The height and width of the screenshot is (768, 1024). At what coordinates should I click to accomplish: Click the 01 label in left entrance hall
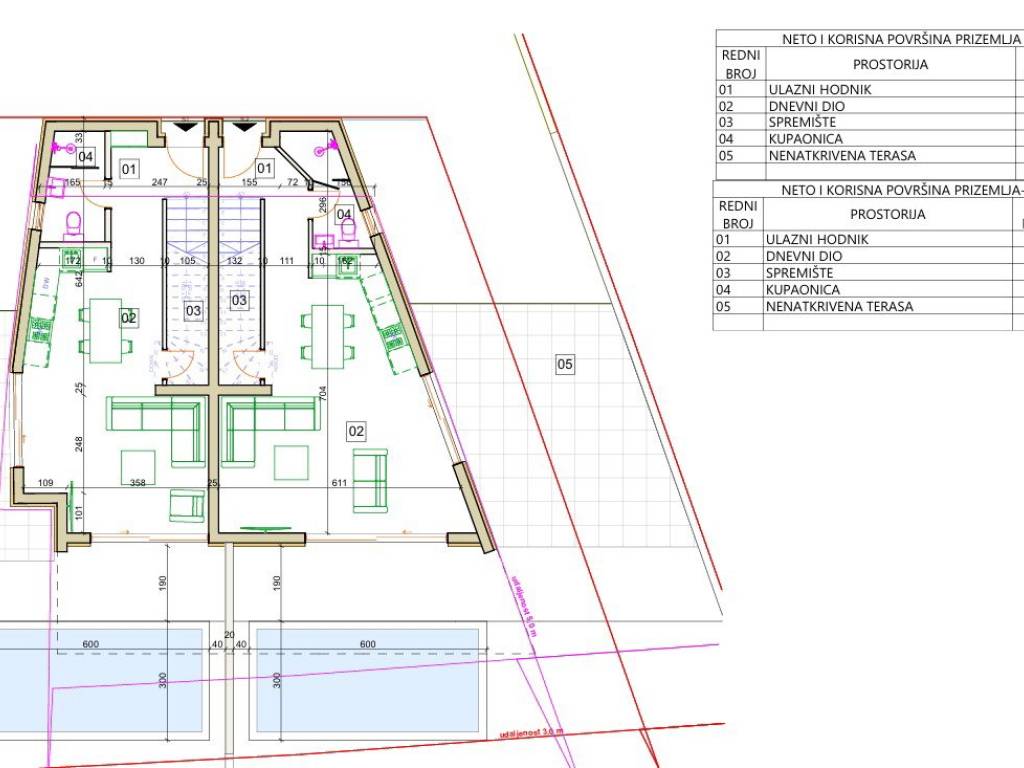(129, 169)
